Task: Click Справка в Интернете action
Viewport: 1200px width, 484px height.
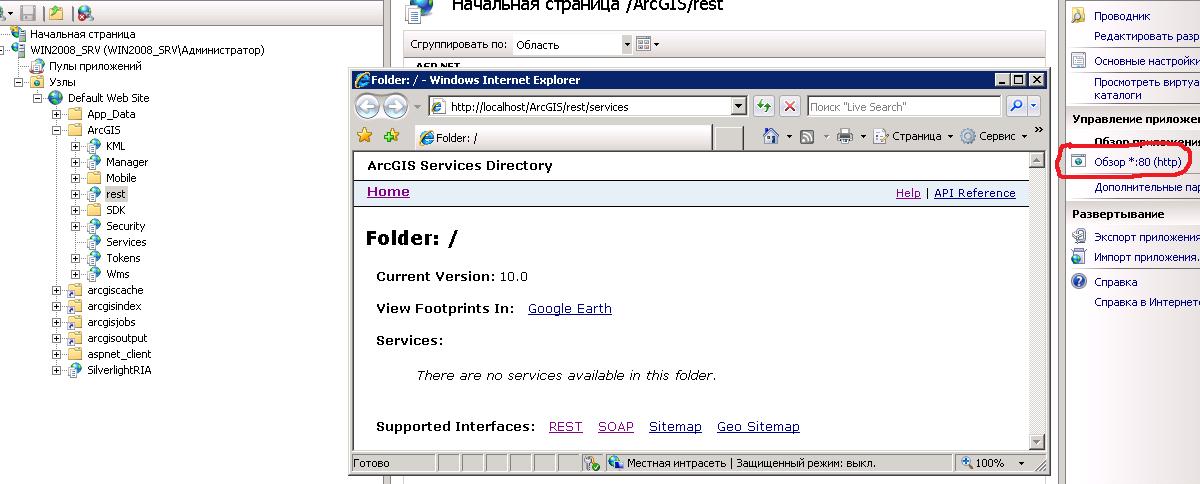Action: [1146, 302]
